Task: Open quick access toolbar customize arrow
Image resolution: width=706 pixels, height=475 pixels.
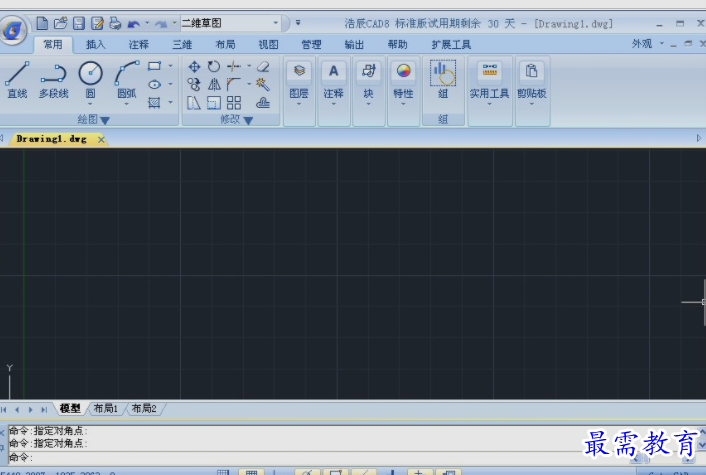Action: 298,23
